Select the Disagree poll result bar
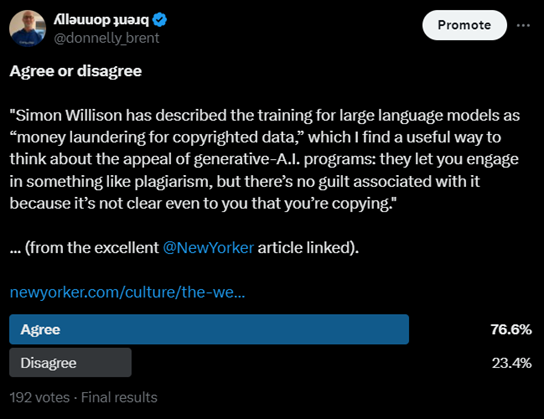The width and height of the screenshot is (544, 419). click(x=70, y=363)
